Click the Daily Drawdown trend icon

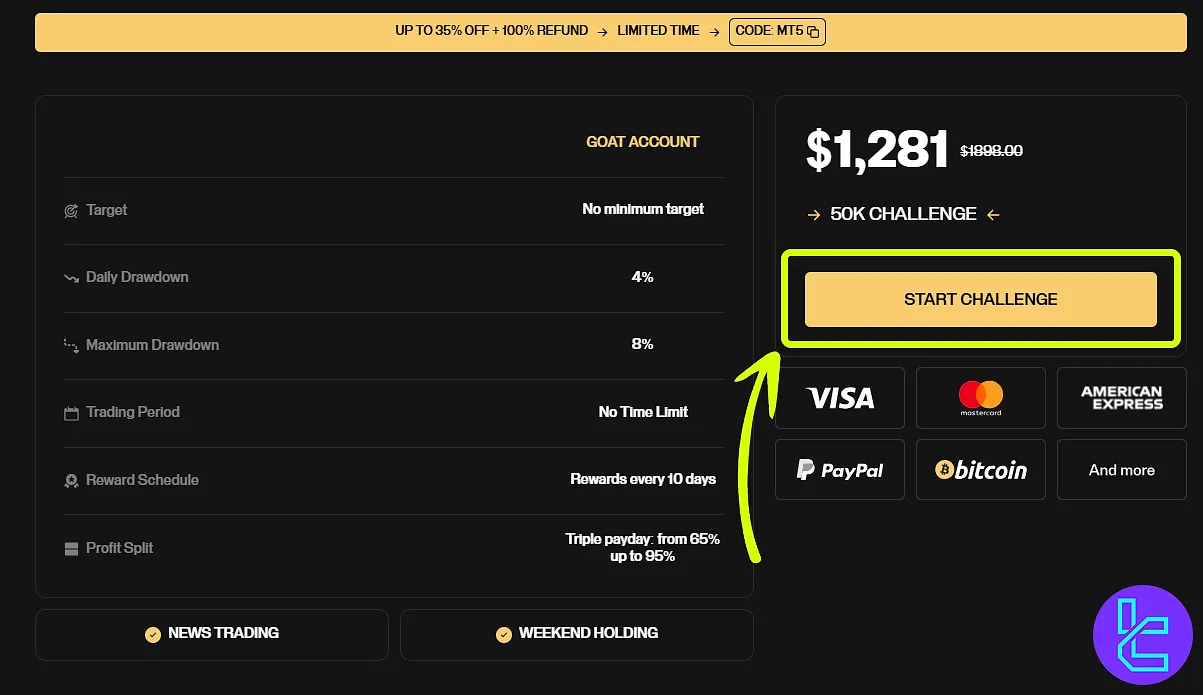(x=71, y=278)
